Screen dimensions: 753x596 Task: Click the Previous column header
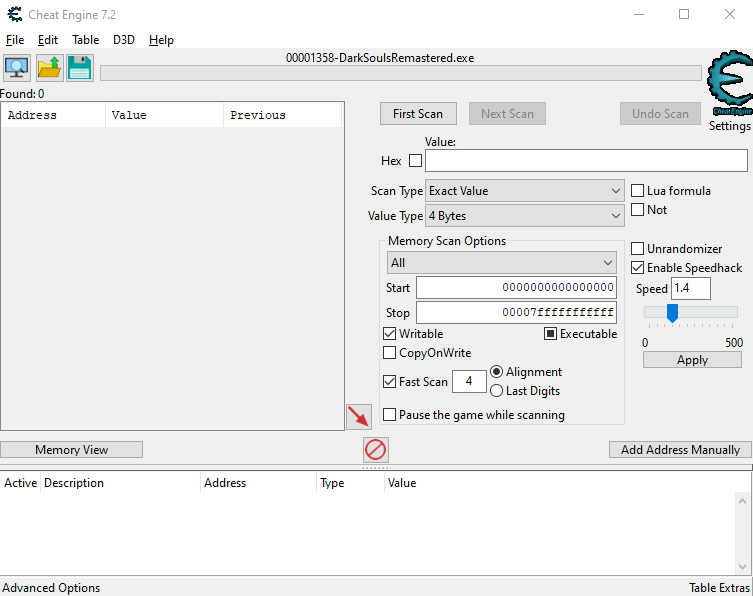(x=282, y=115)
